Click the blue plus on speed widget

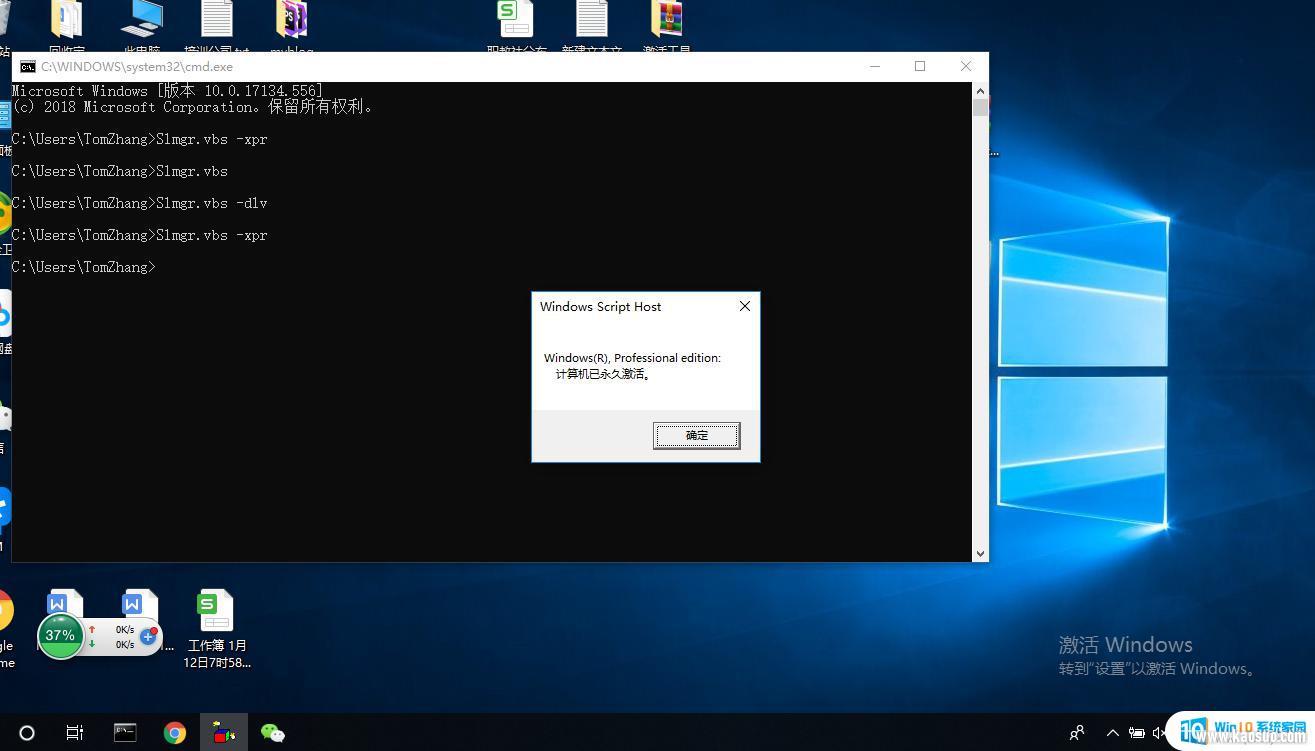click(148, 636)
